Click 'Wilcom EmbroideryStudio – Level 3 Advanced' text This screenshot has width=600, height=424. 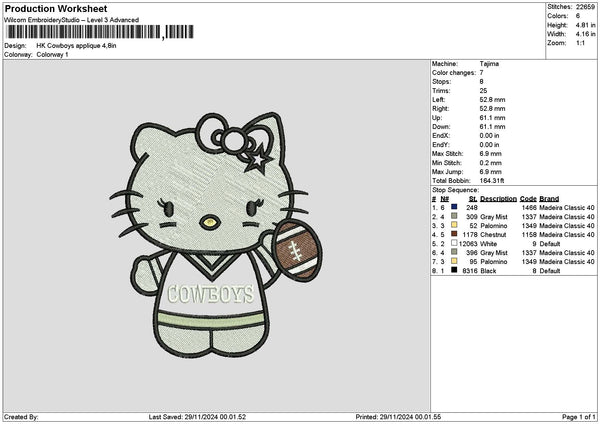coord(72,20)
